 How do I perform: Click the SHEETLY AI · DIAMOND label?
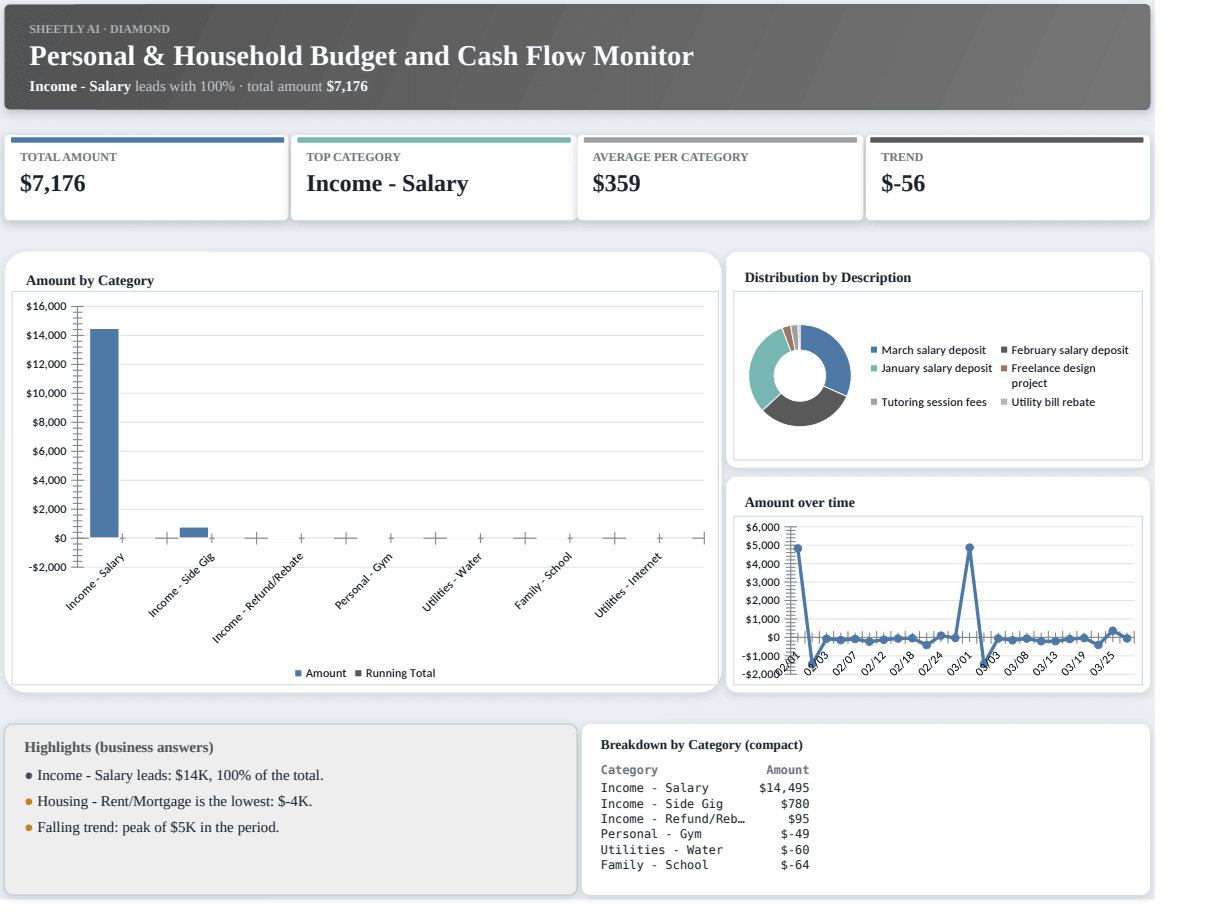pyautogui.click(x=99, y=29)
